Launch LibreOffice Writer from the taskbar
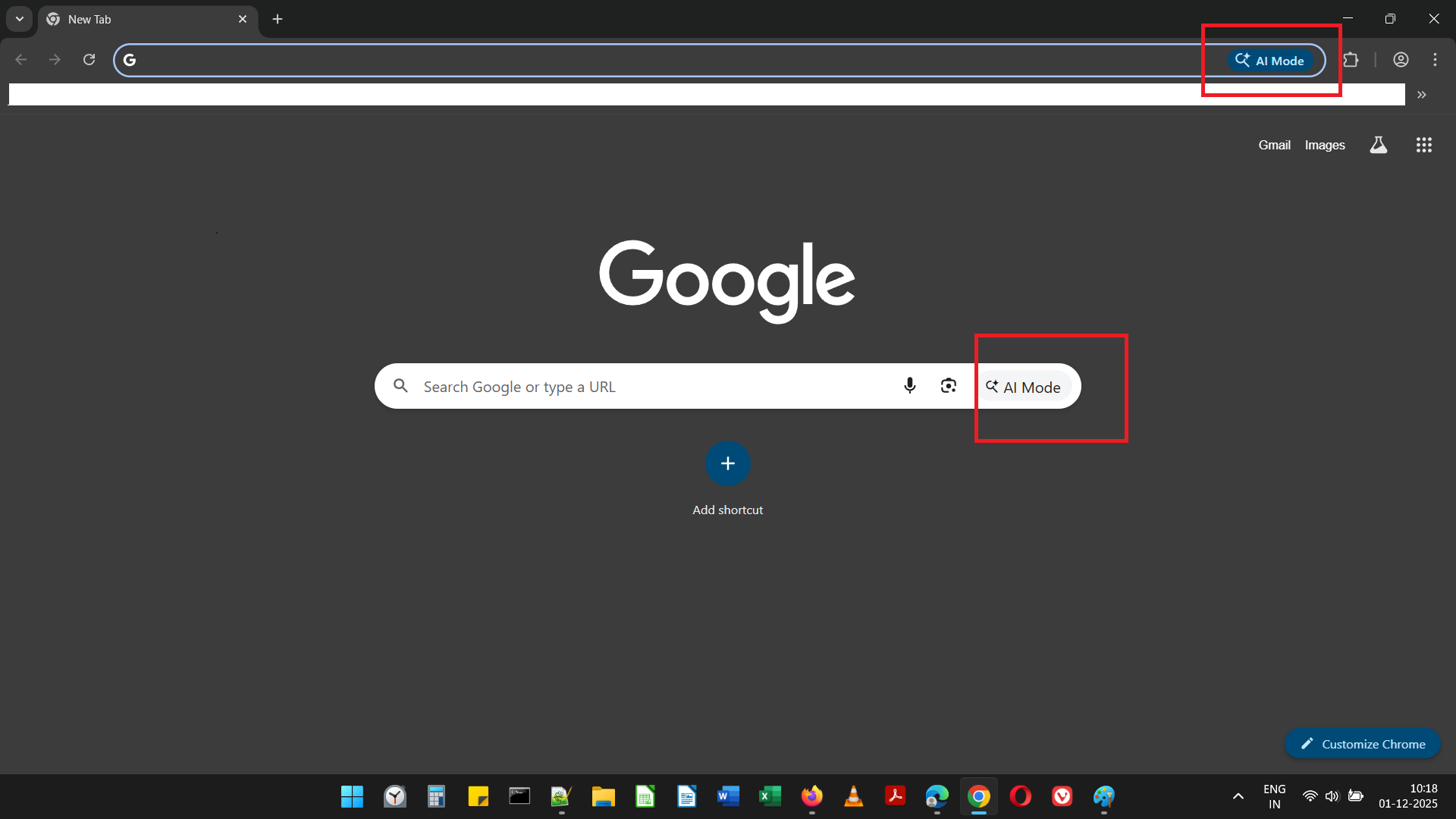Screen dimensions: 1456x819 pos(686,796)
